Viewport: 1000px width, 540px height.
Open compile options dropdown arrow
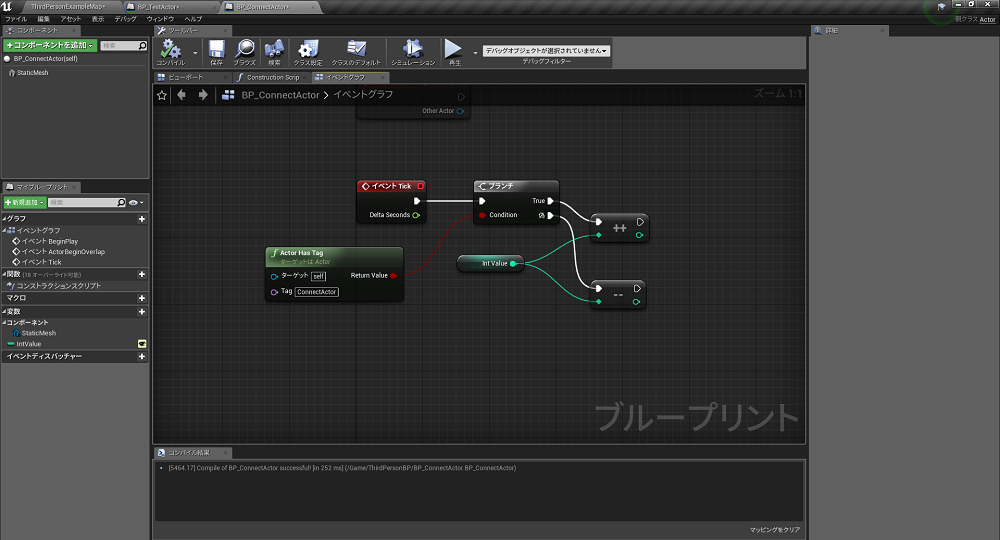[x=195, y=53]
